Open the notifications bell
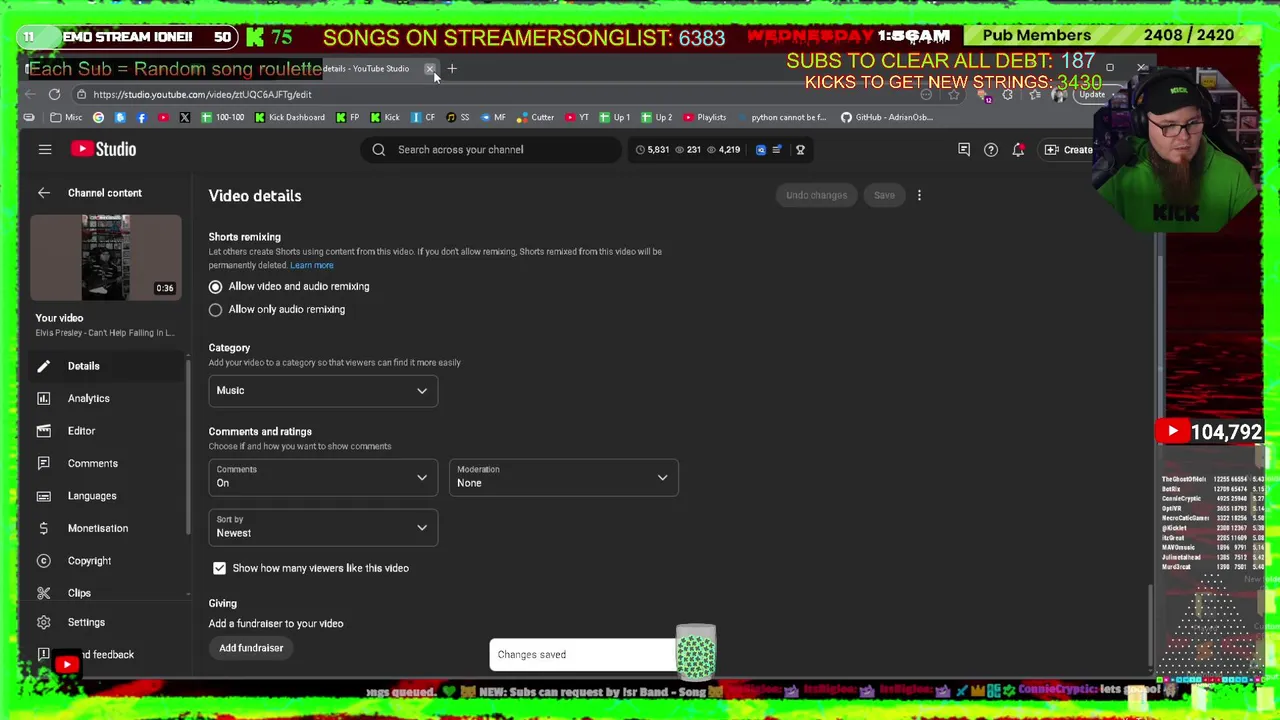 click(1018, 149)
